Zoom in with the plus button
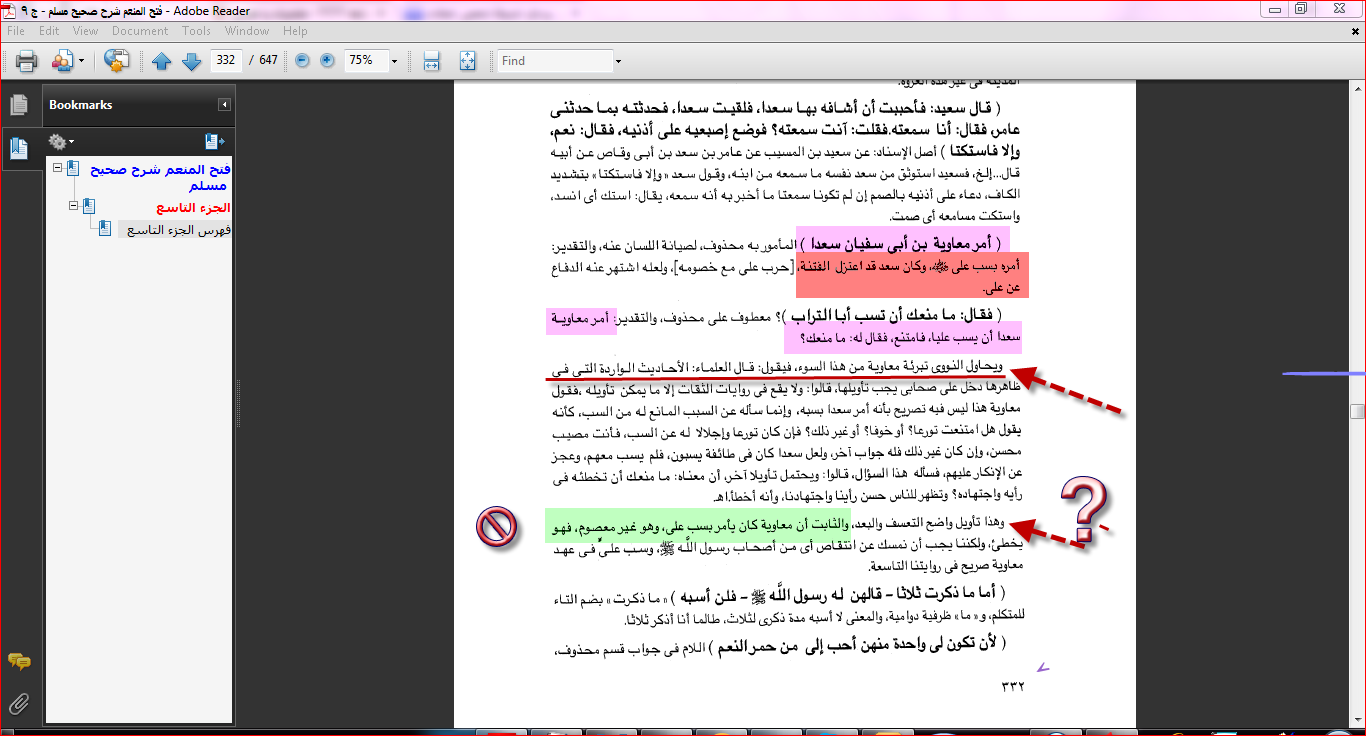This screenshot has width=1366, height=736. (327, 61)
